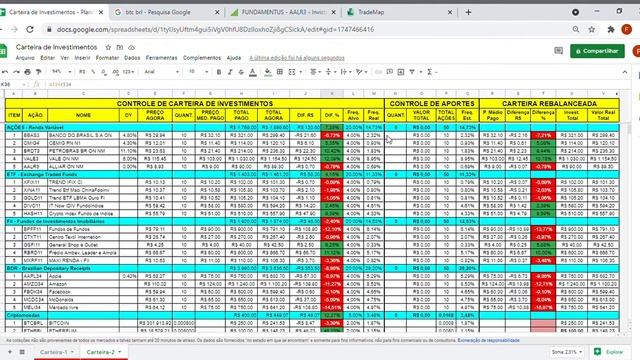Print the spreadsheet via printer icon
The height and width of the screenshot is (360, 640).
coord(27,72)
